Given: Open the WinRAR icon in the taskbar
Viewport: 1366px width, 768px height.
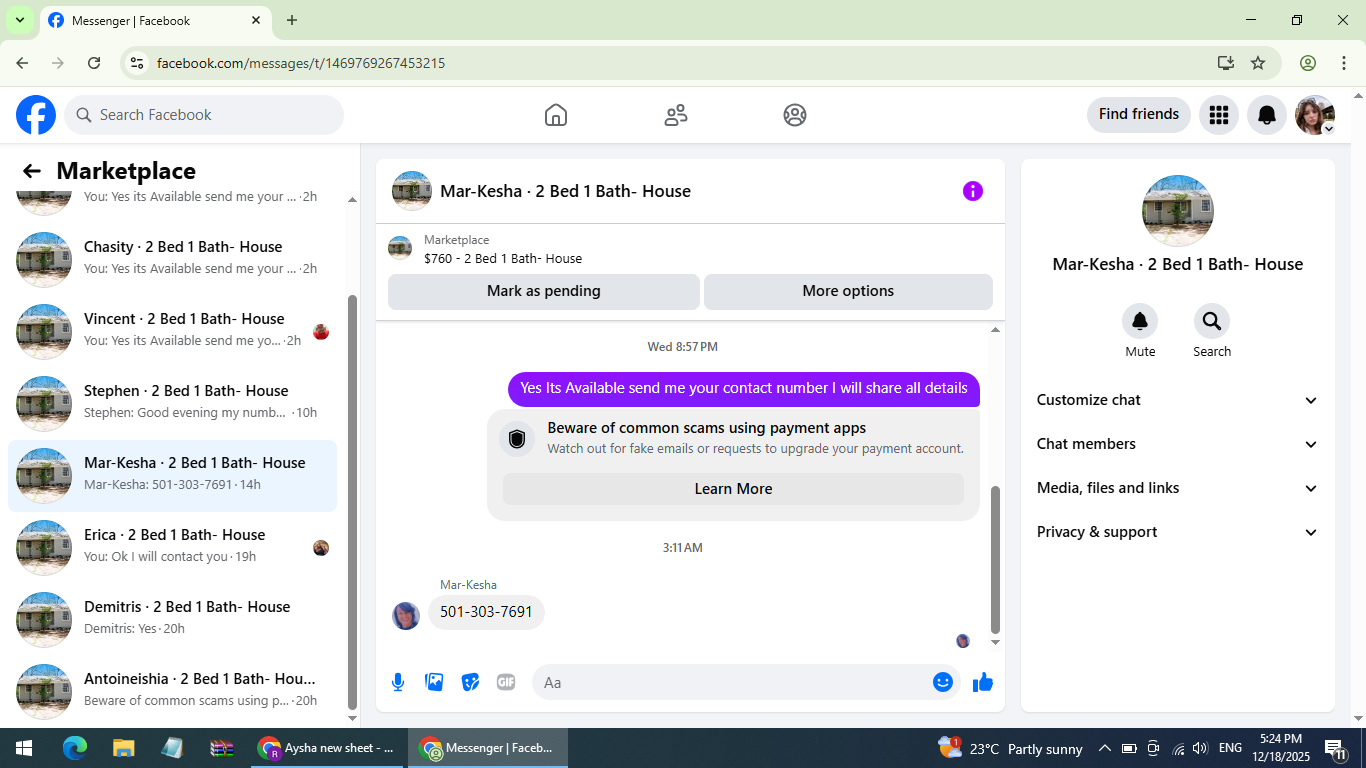Looking at the screenshot, I should [x=221, y=748].
